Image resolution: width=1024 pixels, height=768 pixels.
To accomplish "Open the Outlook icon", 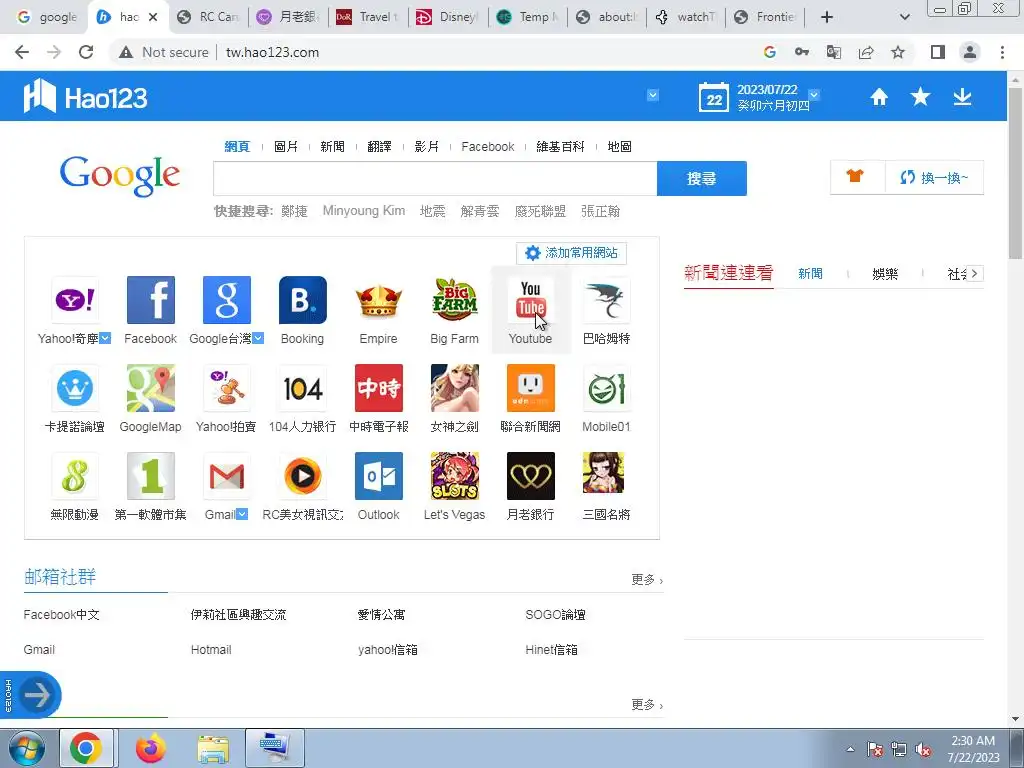I will click(x=379, y=476).
